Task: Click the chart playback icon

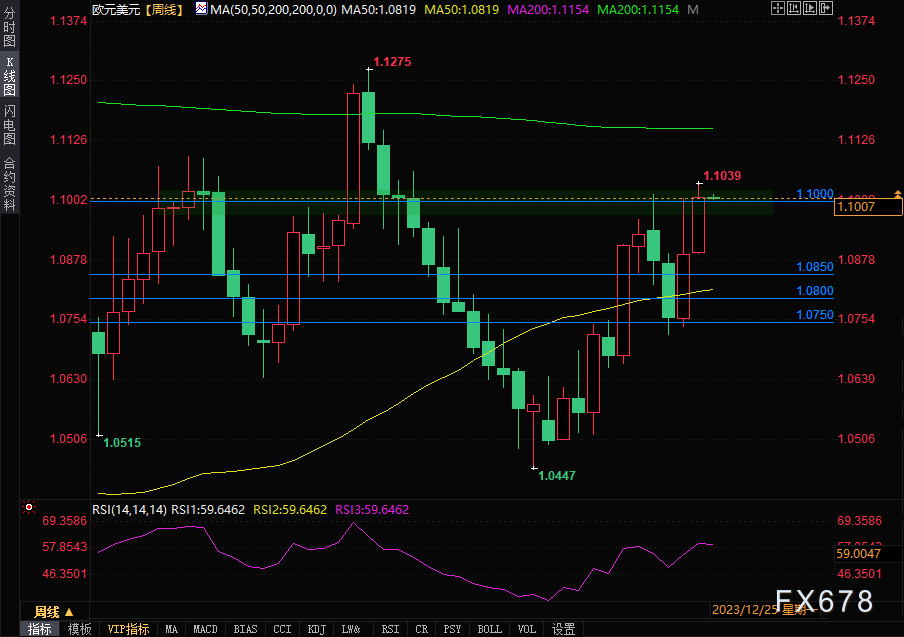Action: click(x=810, y=8)
